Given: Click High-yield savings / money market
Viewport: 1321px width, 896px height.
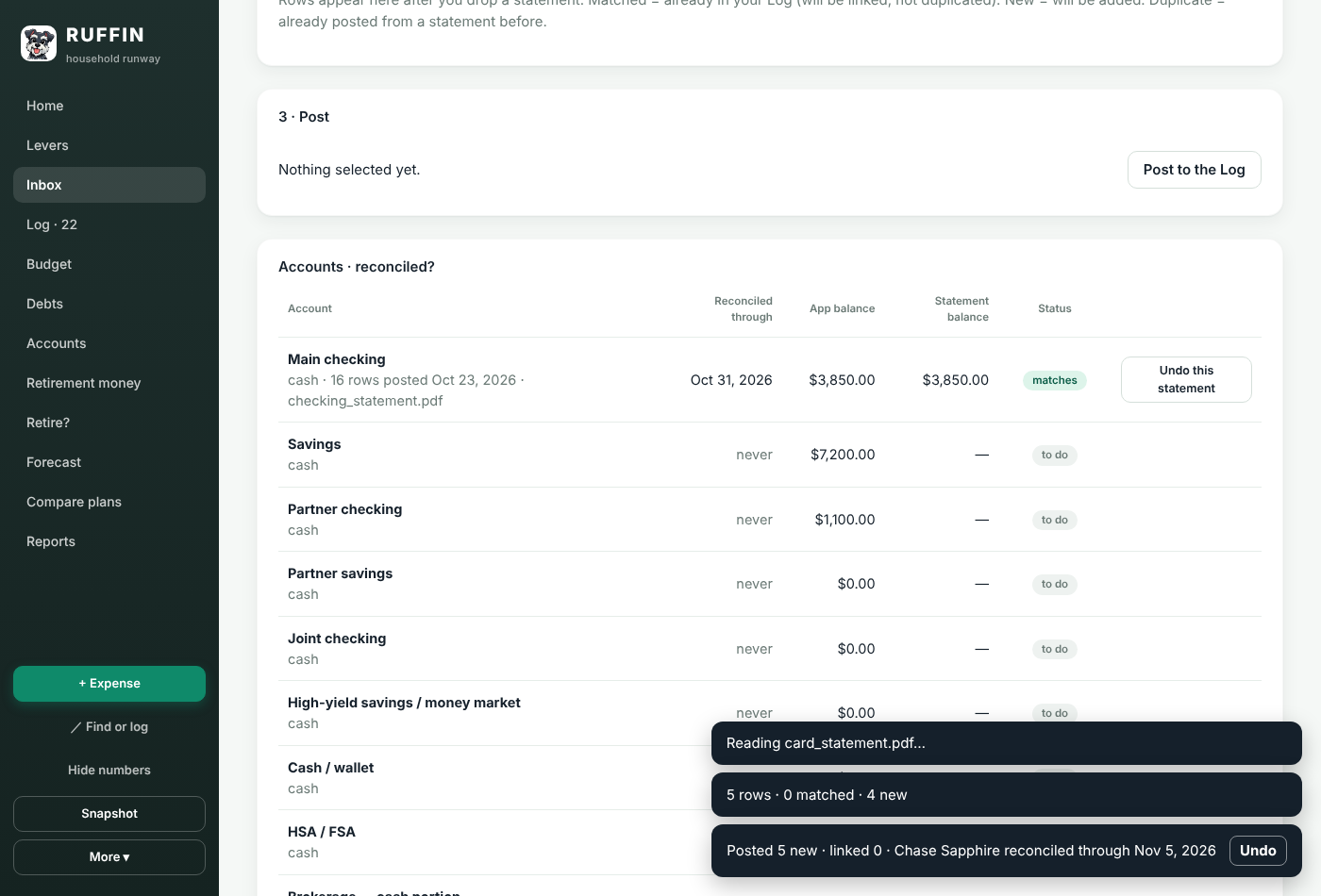Looking at the screenshot, I should pos(404,703).
